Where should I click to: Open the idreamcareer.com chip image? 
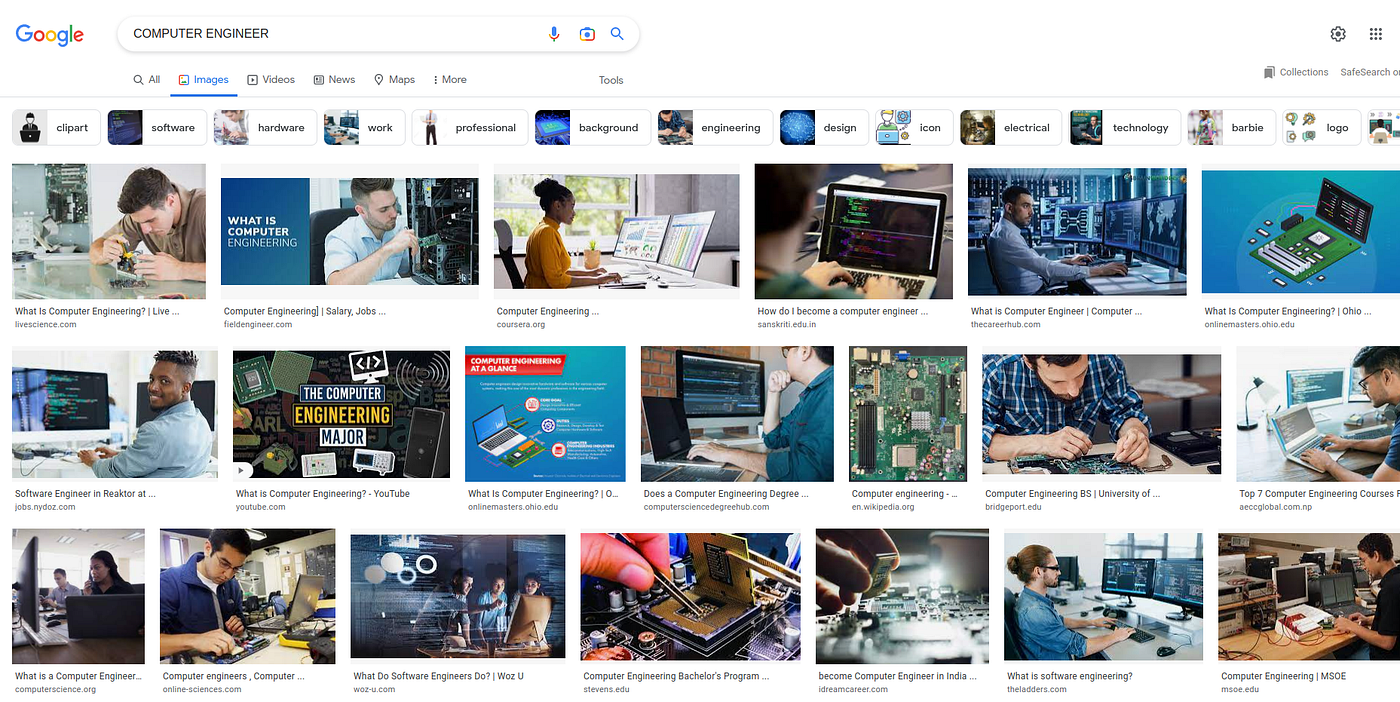tap(902, 597)
